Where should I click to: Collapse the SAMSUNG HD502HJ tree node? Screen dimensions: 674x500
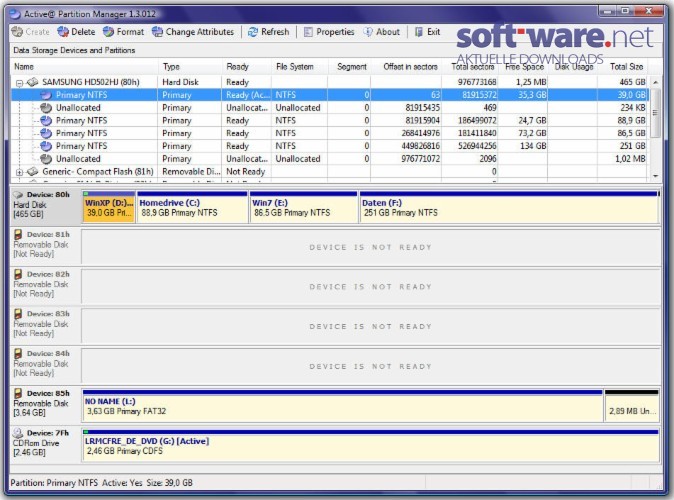pyautogui.click(x=19, y=82)
